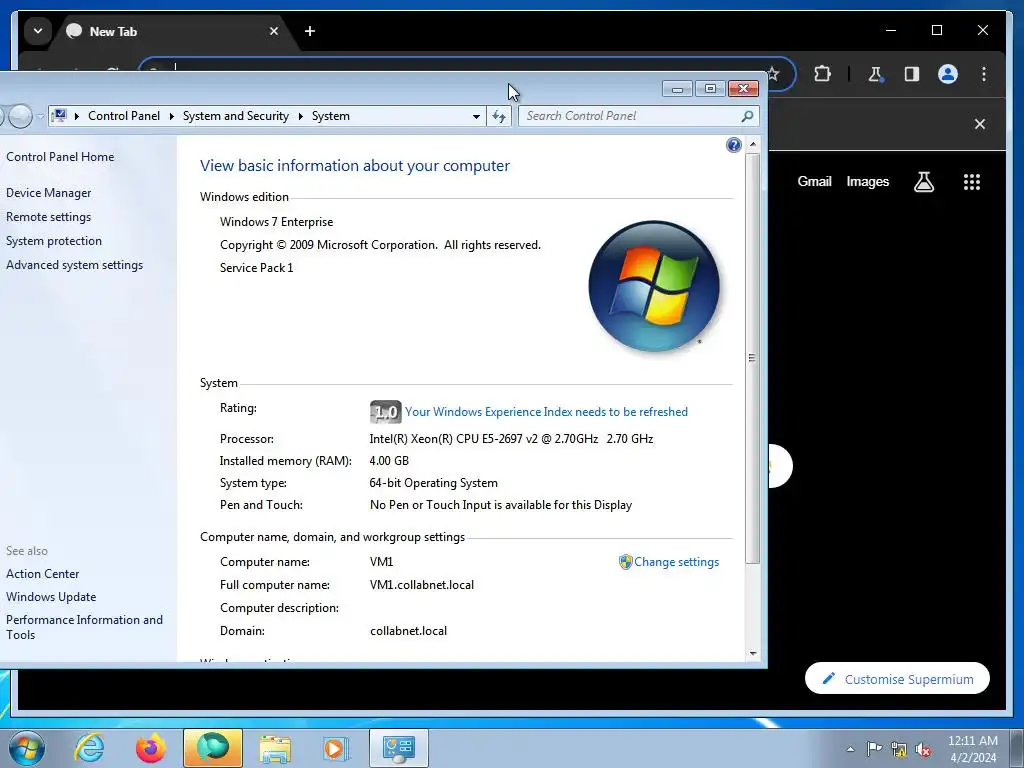Open Windows Explorer folder on taskbar
1024x768 pixels.
[275, 748]
